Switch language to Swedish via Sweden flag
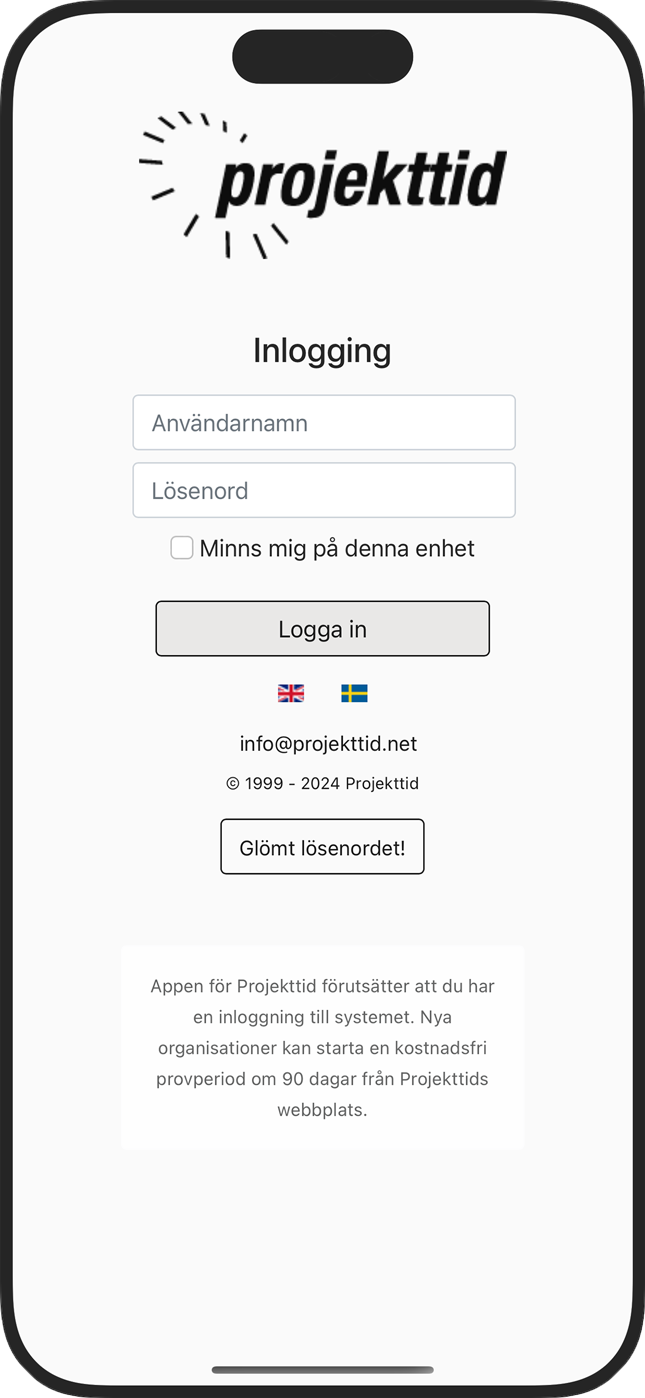Image resolution: width=645 pixels, height=1398 pixels. (x=354, y=693)
